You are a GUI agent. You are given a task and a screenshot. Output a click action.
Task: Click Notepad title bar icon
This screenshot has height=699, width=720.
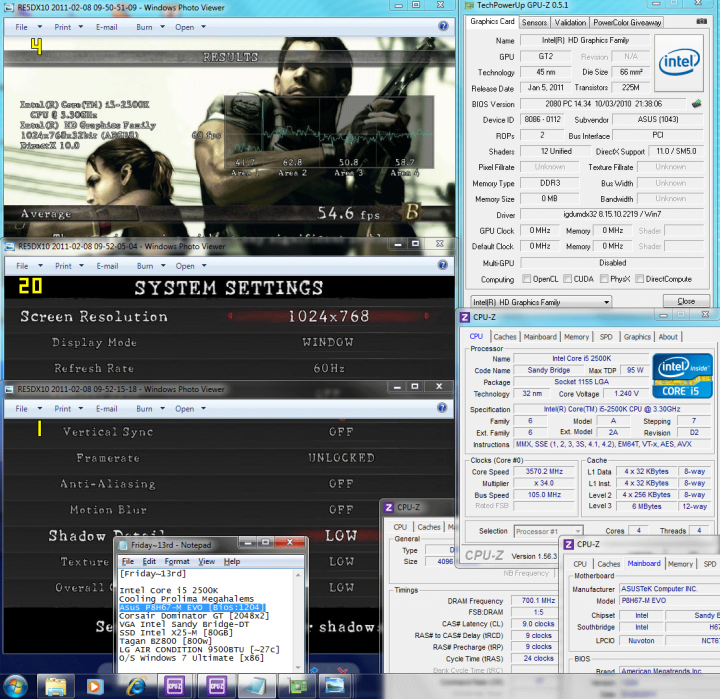tap(123, 545)
